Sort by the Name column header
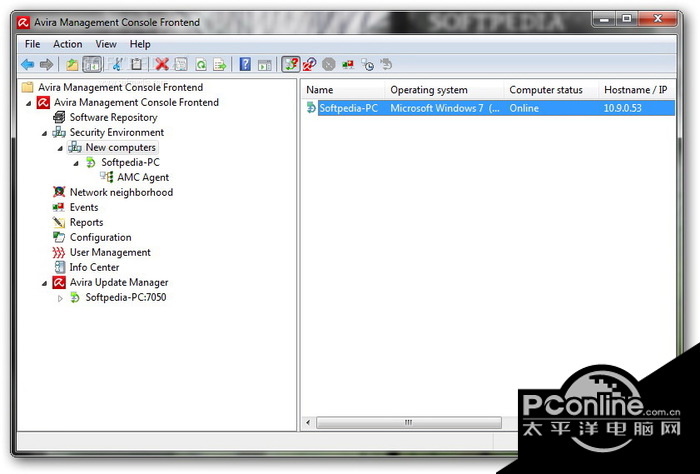Image resolution: width=700 pixels, height=474 pixels. (342, 90)
